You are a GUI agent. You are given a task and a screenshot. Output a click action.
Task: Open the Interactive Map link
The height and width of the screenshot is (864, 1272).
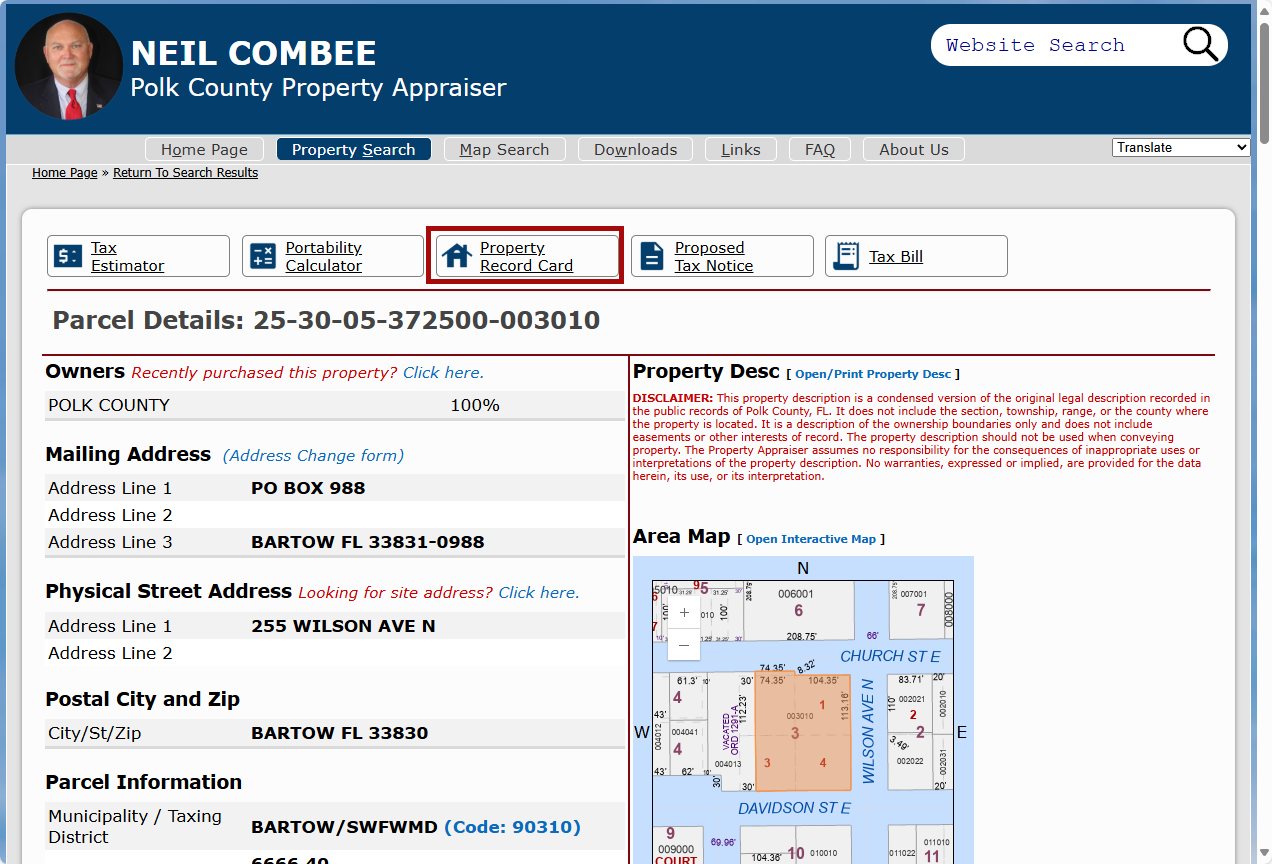pos(811,539)
